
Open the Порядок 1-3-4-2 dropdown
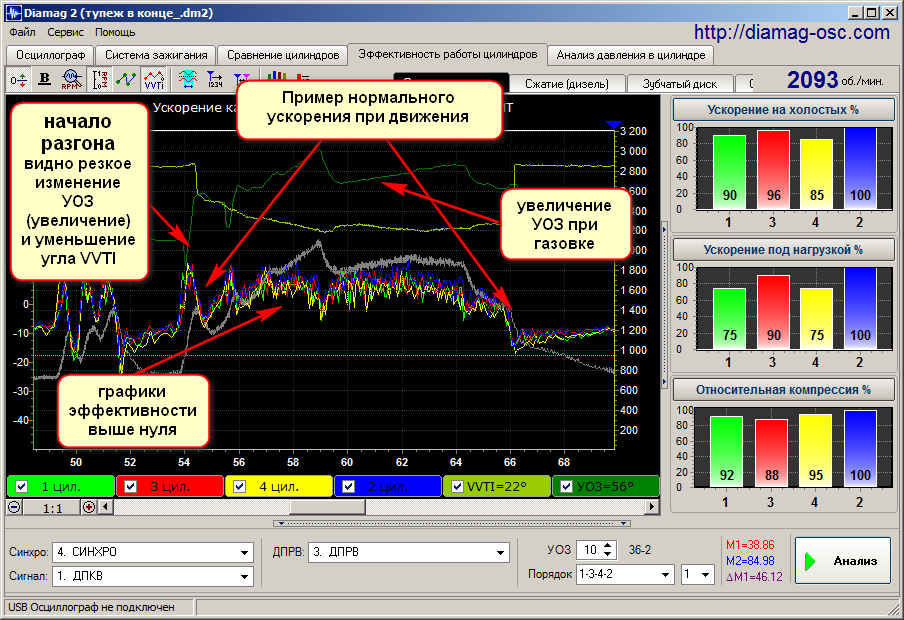point(666,574)
